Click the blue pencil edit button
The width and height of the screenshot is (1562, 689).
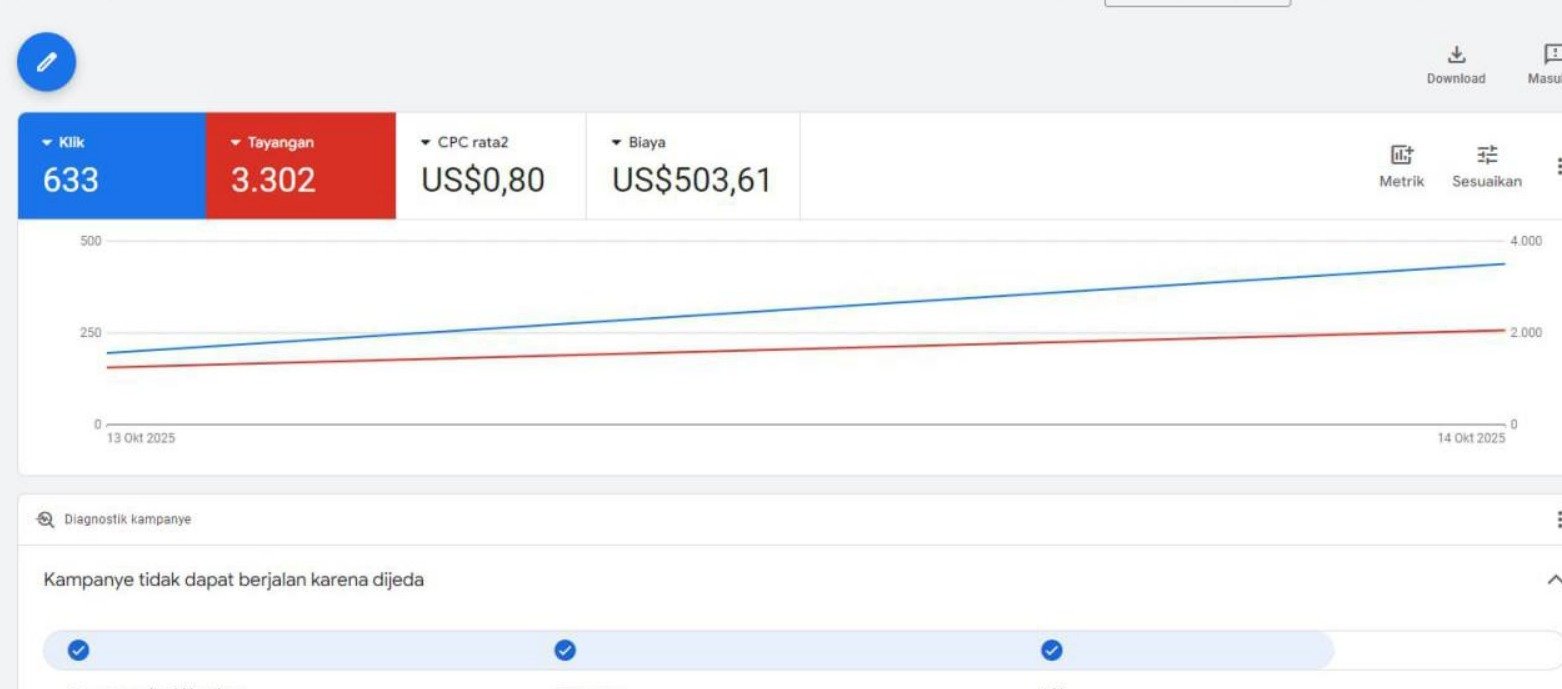(x=46, y=62)
